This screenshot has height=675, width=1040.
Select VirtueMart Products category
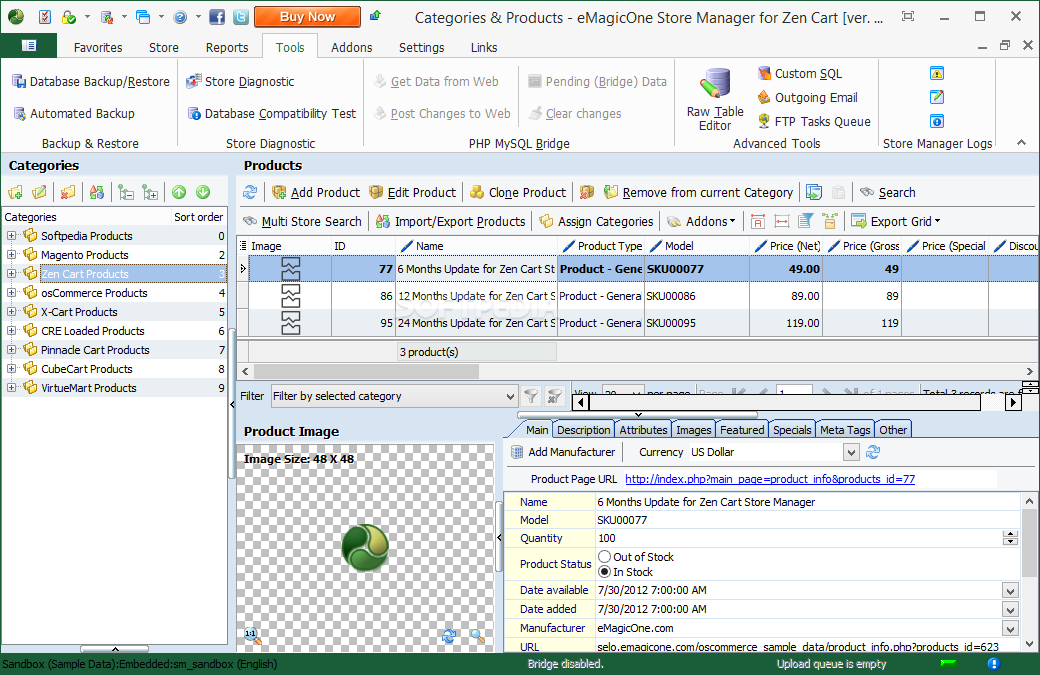[x=88, y=388]
